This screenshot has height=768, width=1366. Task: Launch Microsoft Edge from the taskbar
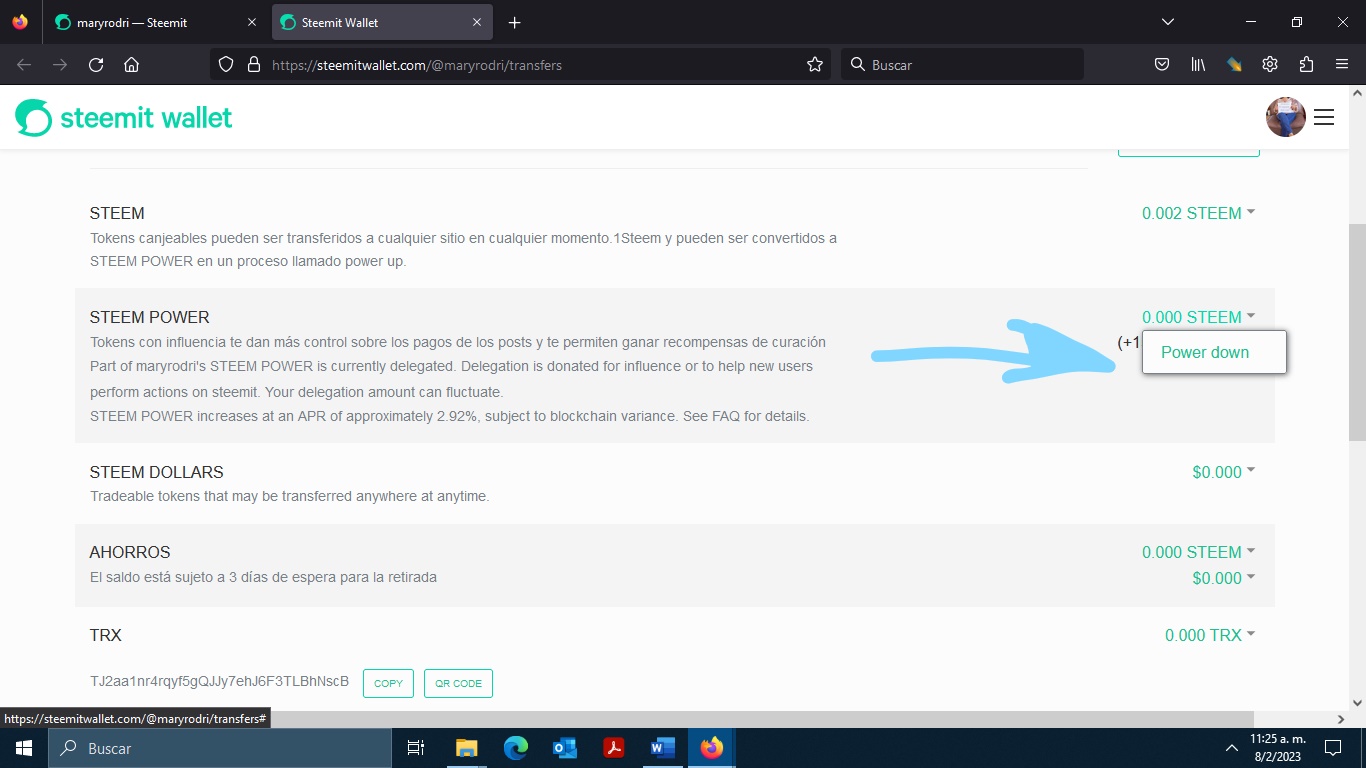516,748
